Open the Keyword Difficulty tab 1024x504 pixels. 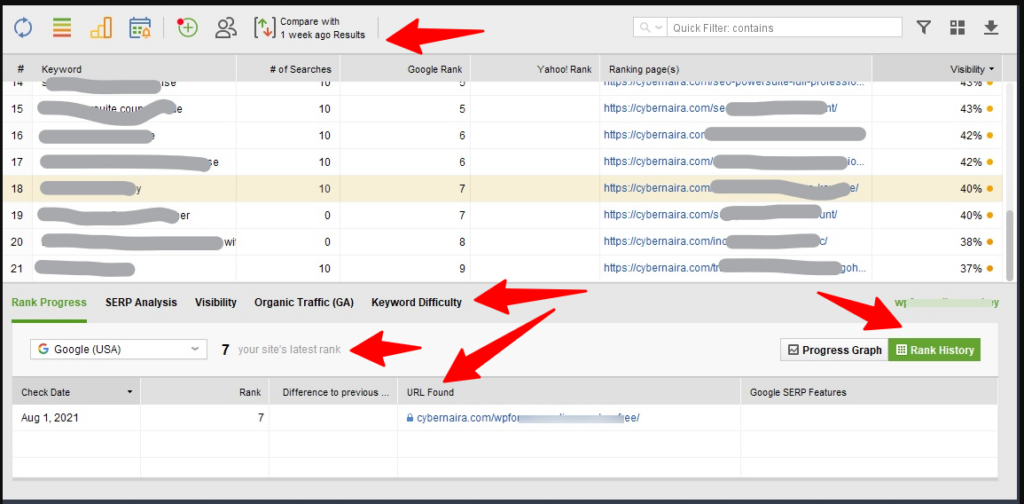point(416,302)
